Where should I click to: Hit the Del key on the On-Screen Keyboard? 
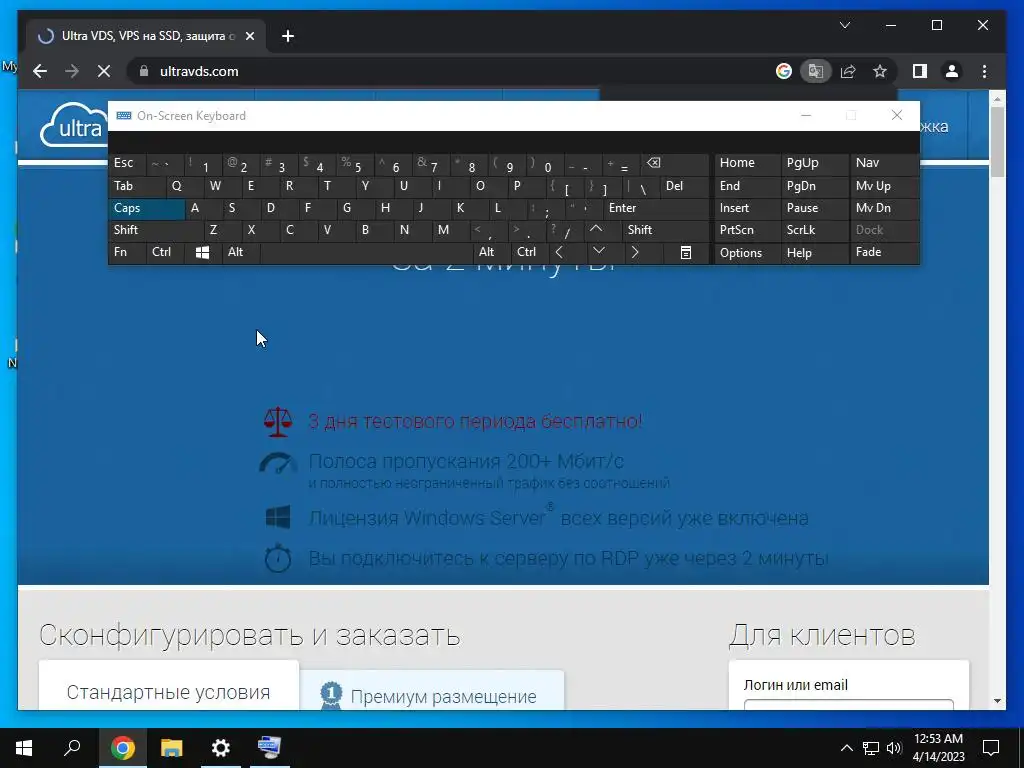coord(684,186)
